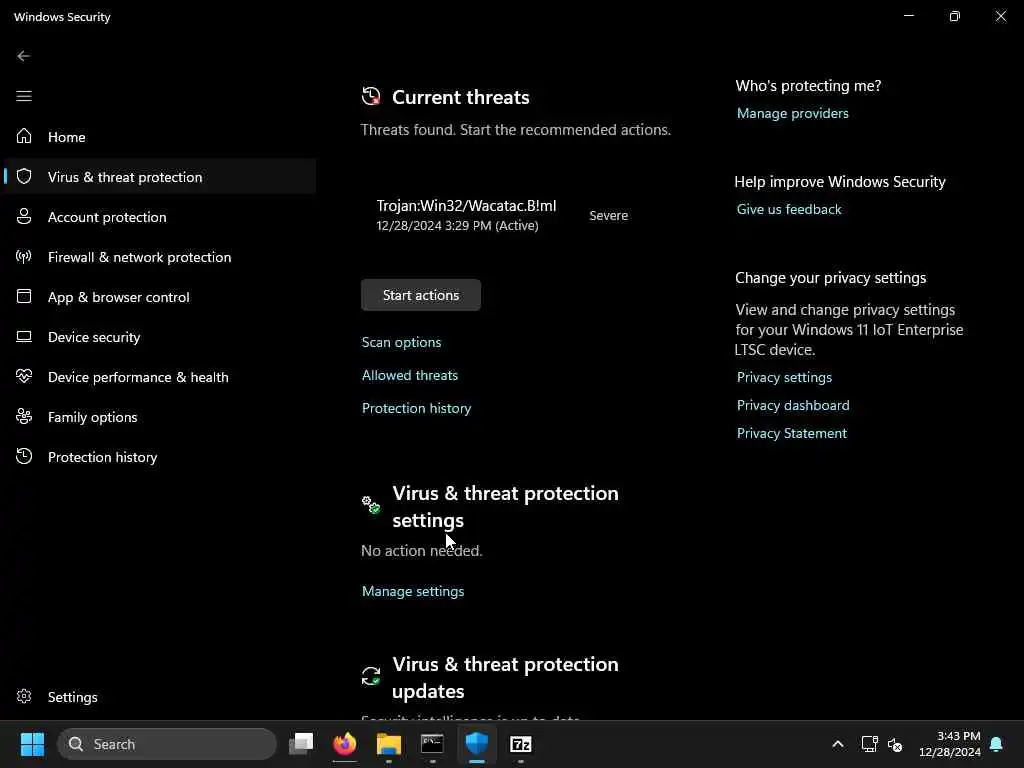The image size is (1024, 768).
Task: Click the Device security laptop icon
Action: (24, 336)
